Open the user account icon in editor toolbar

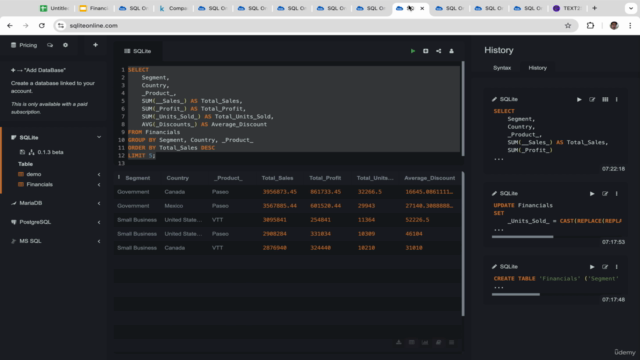coord(451,51)
